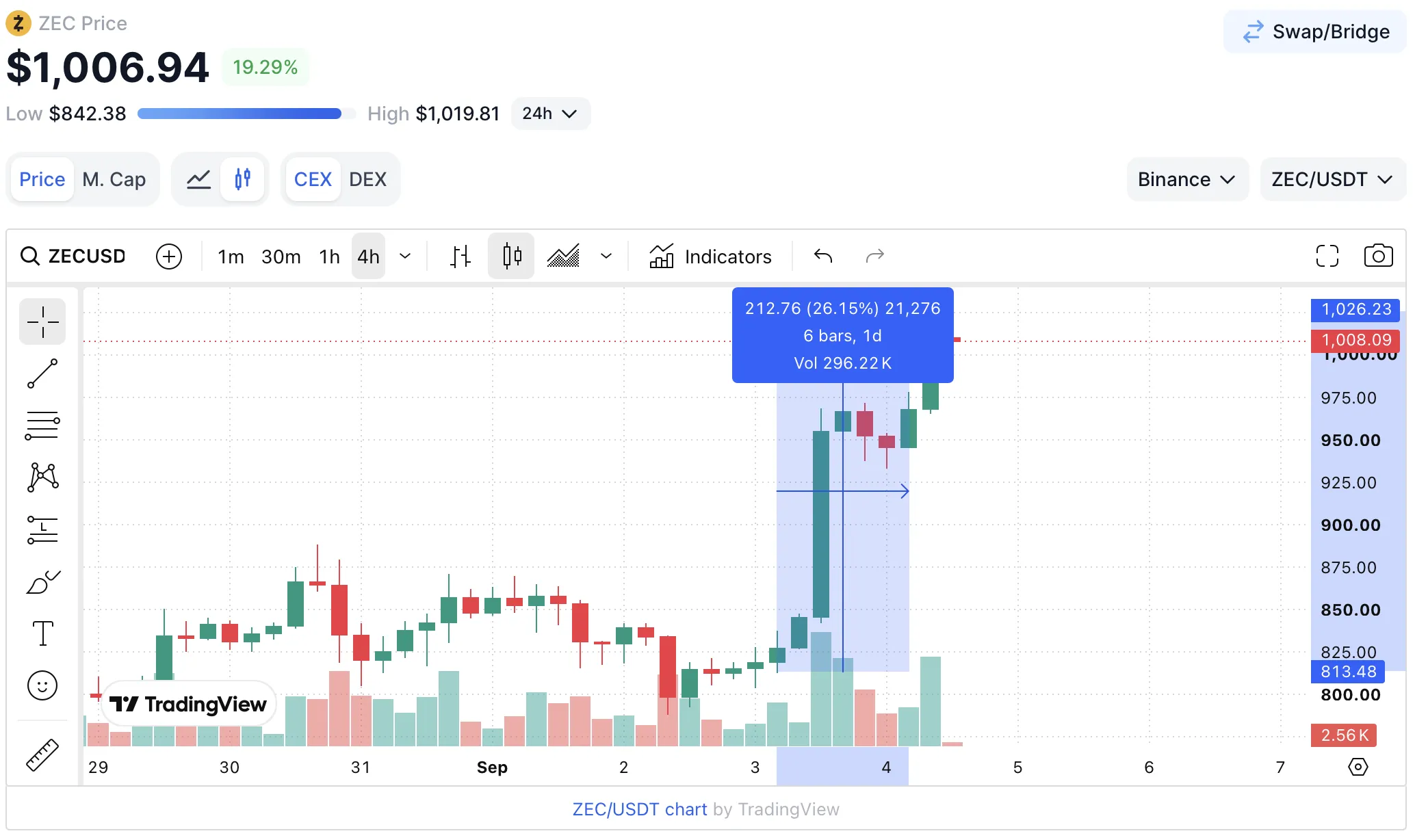Undo the last chart action

[823, 257]
